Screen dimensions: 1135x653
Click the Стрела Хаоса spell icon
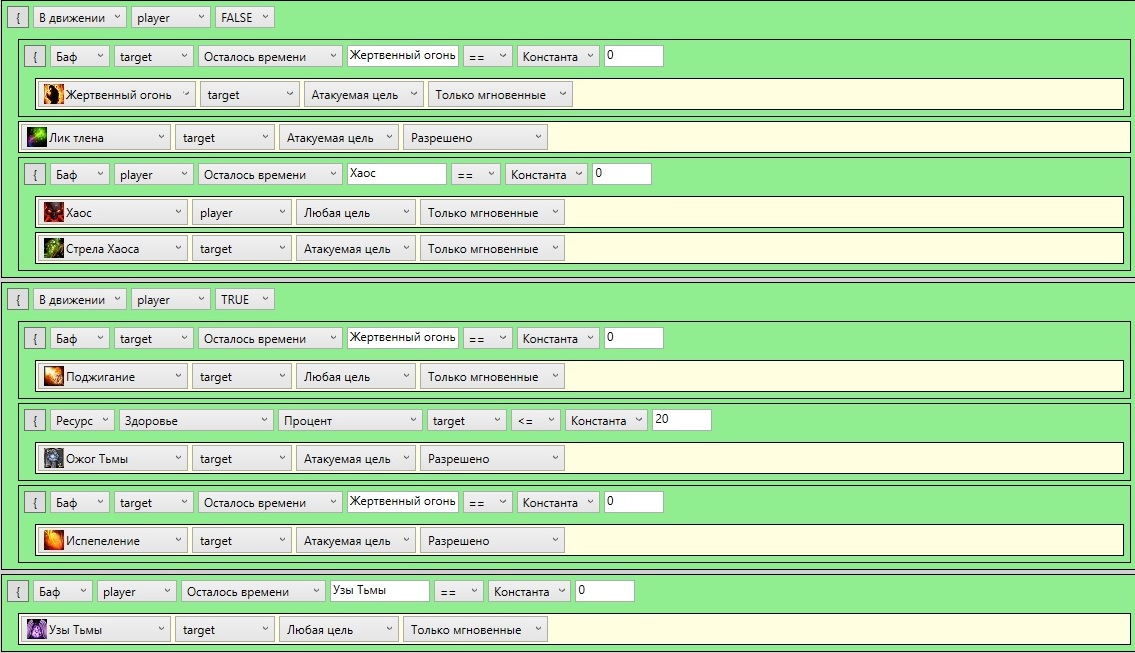54,249
